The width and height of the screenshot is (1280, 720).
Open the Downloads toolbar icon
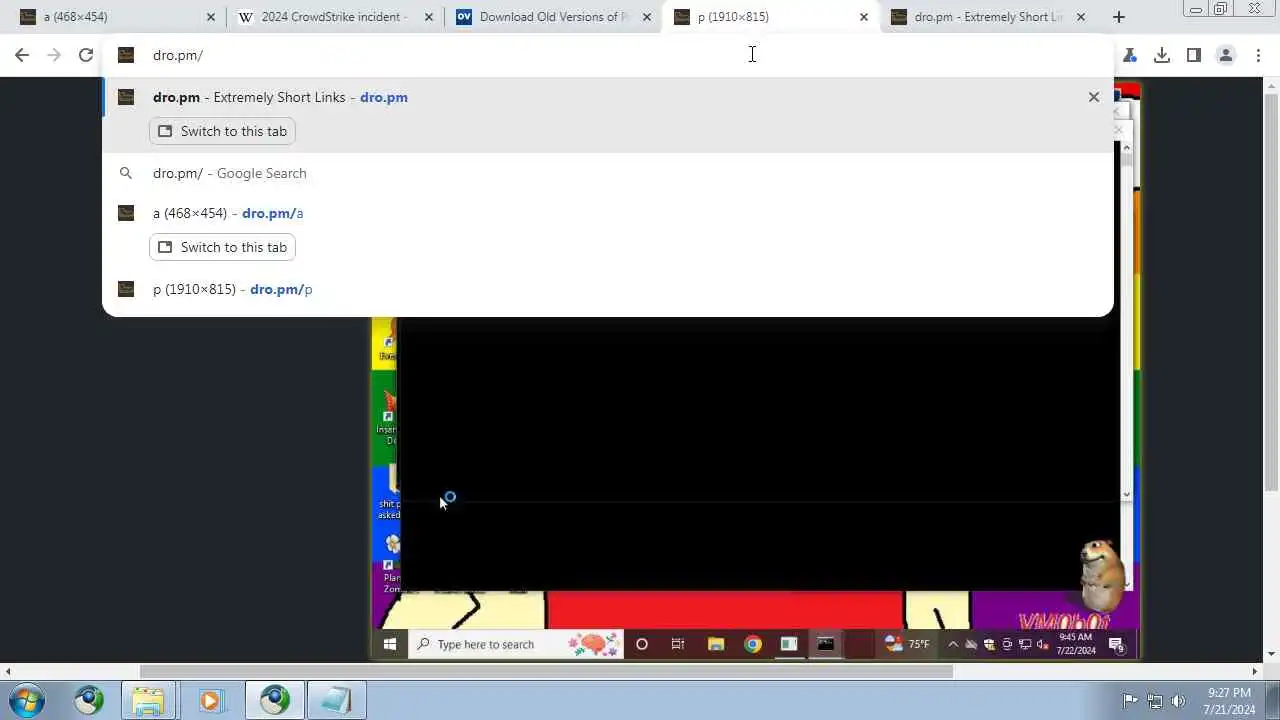click(1162, 56)
